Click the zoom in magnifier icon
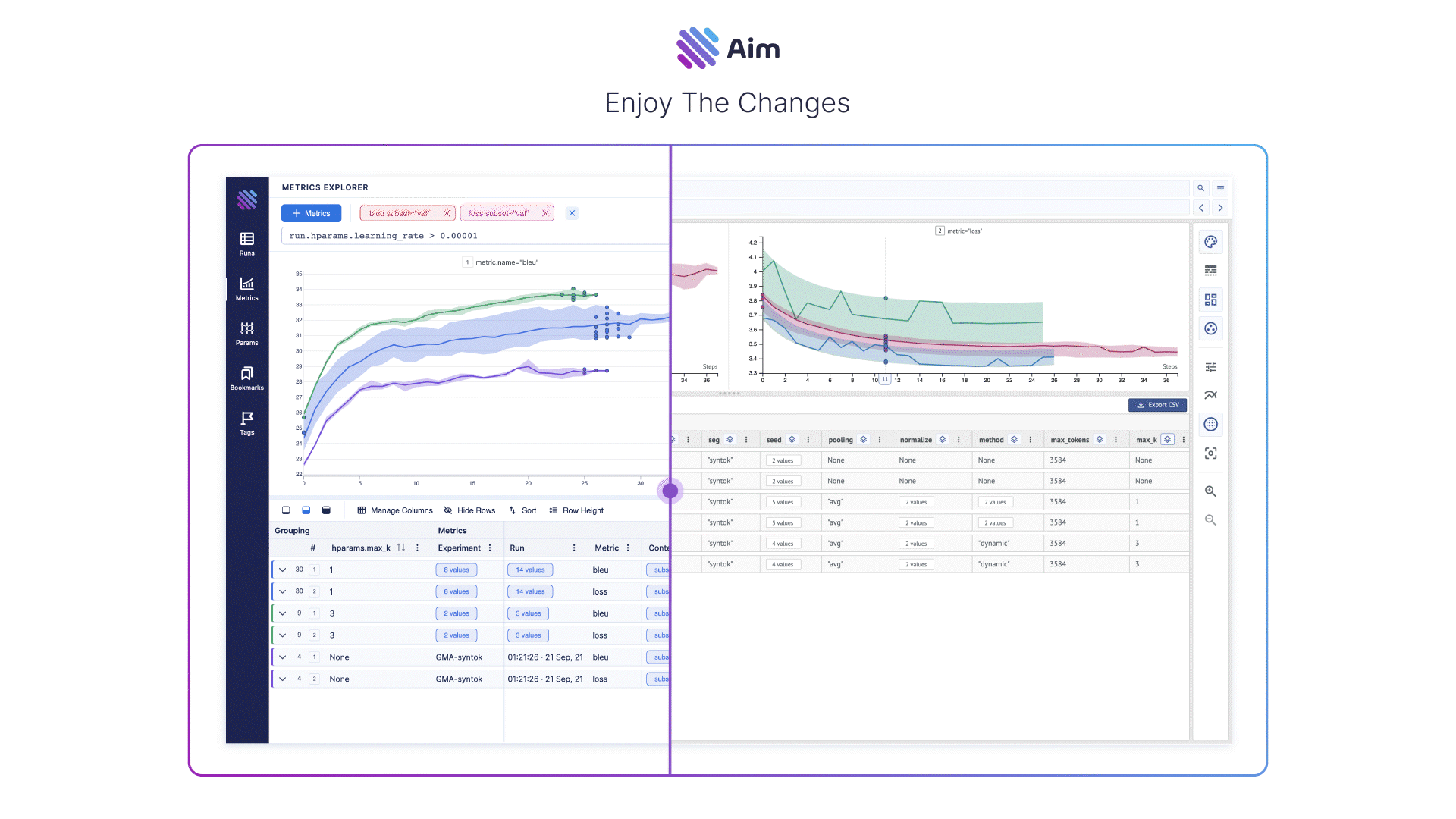The image size is (1456, 819). click(1210, 491)
